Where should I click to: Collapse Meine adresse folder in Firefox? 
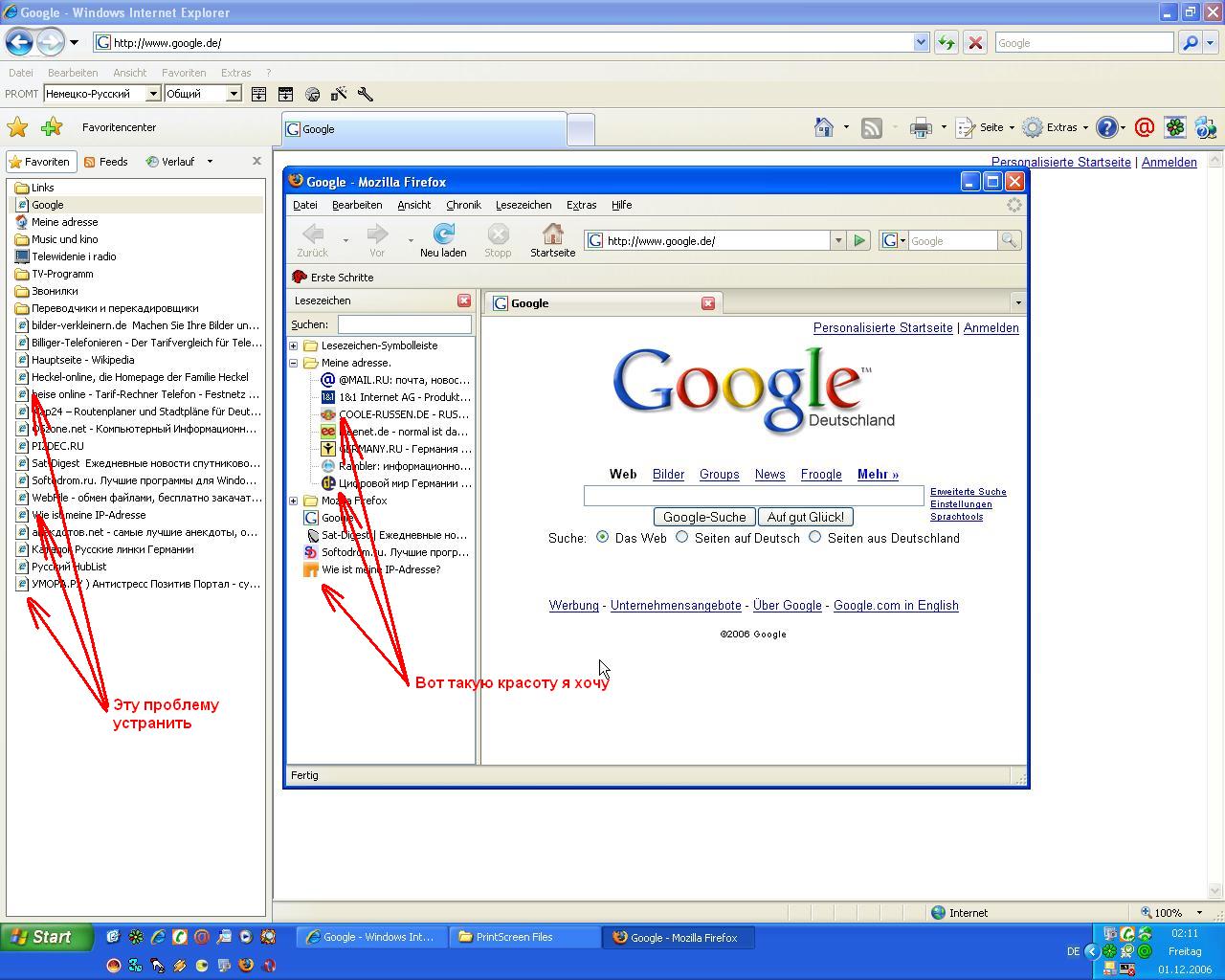294,363
